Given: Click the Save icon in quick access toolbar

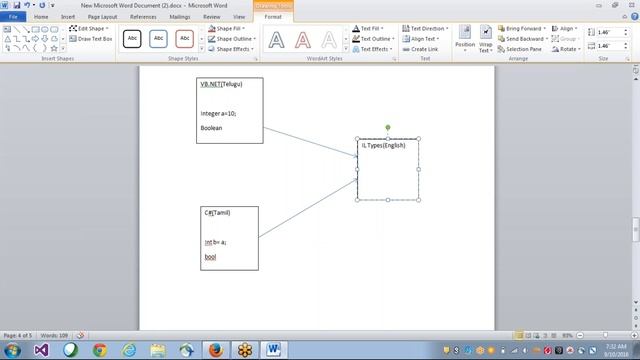Looking at the screenshot, I should pos(17,5).
